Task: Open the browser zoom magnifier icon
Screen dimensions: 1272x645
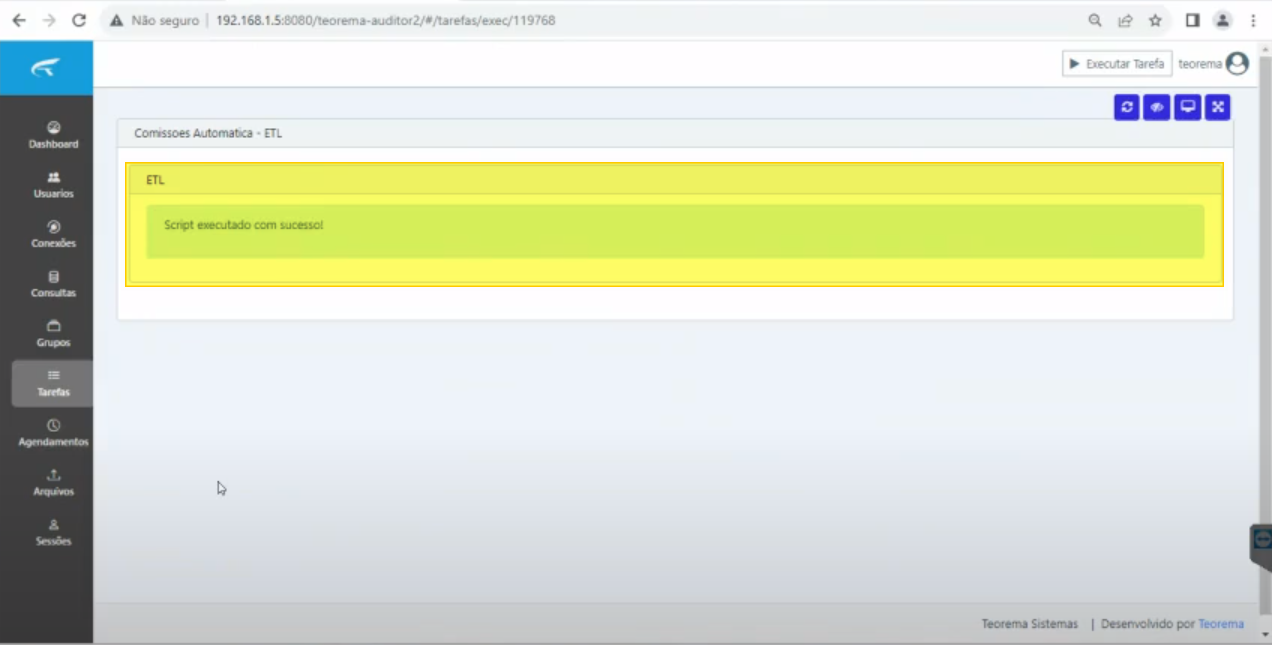Action: (1095, 20)
